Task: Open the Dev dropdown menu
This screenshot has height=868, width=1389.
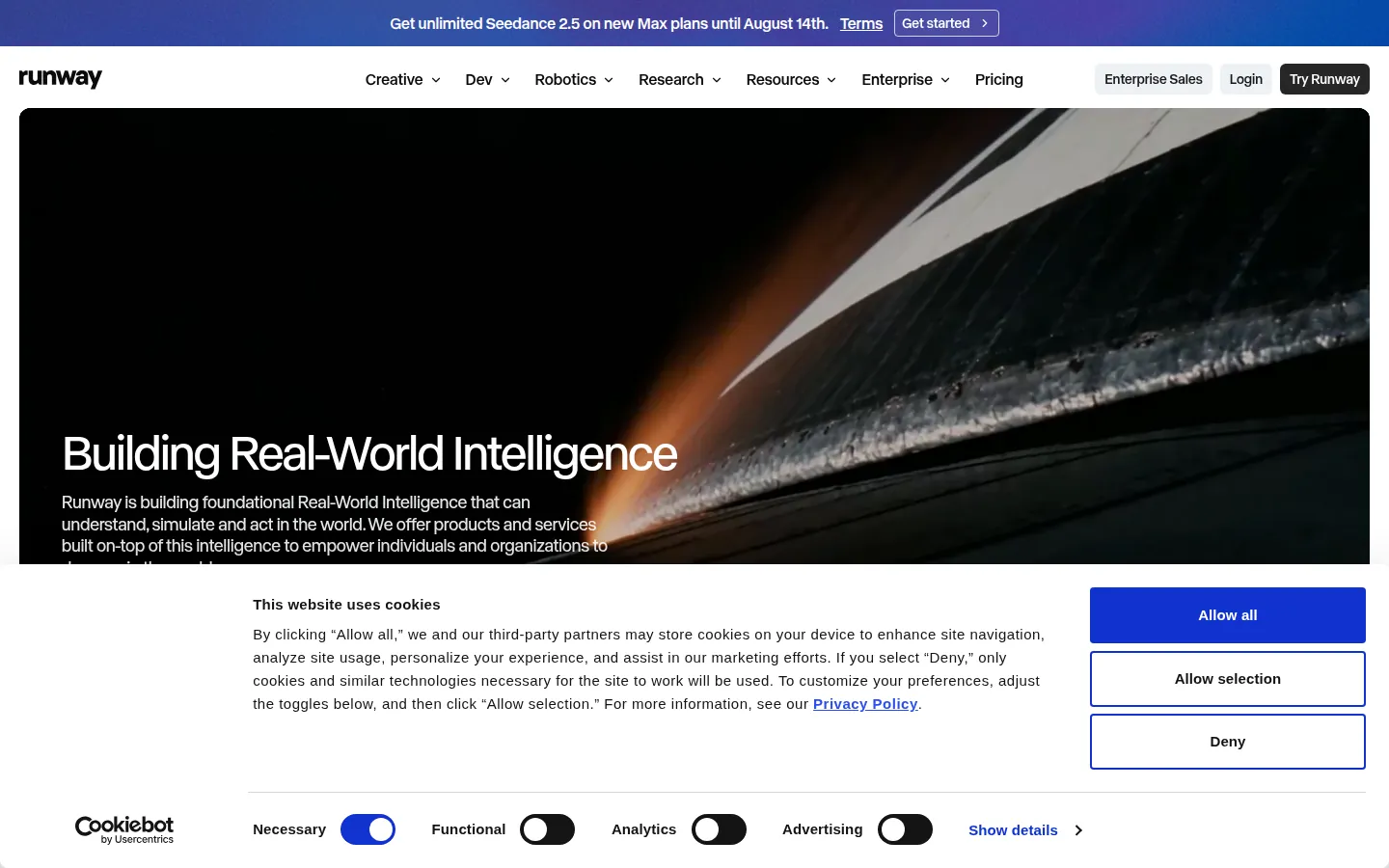Action: coord(487,79)
